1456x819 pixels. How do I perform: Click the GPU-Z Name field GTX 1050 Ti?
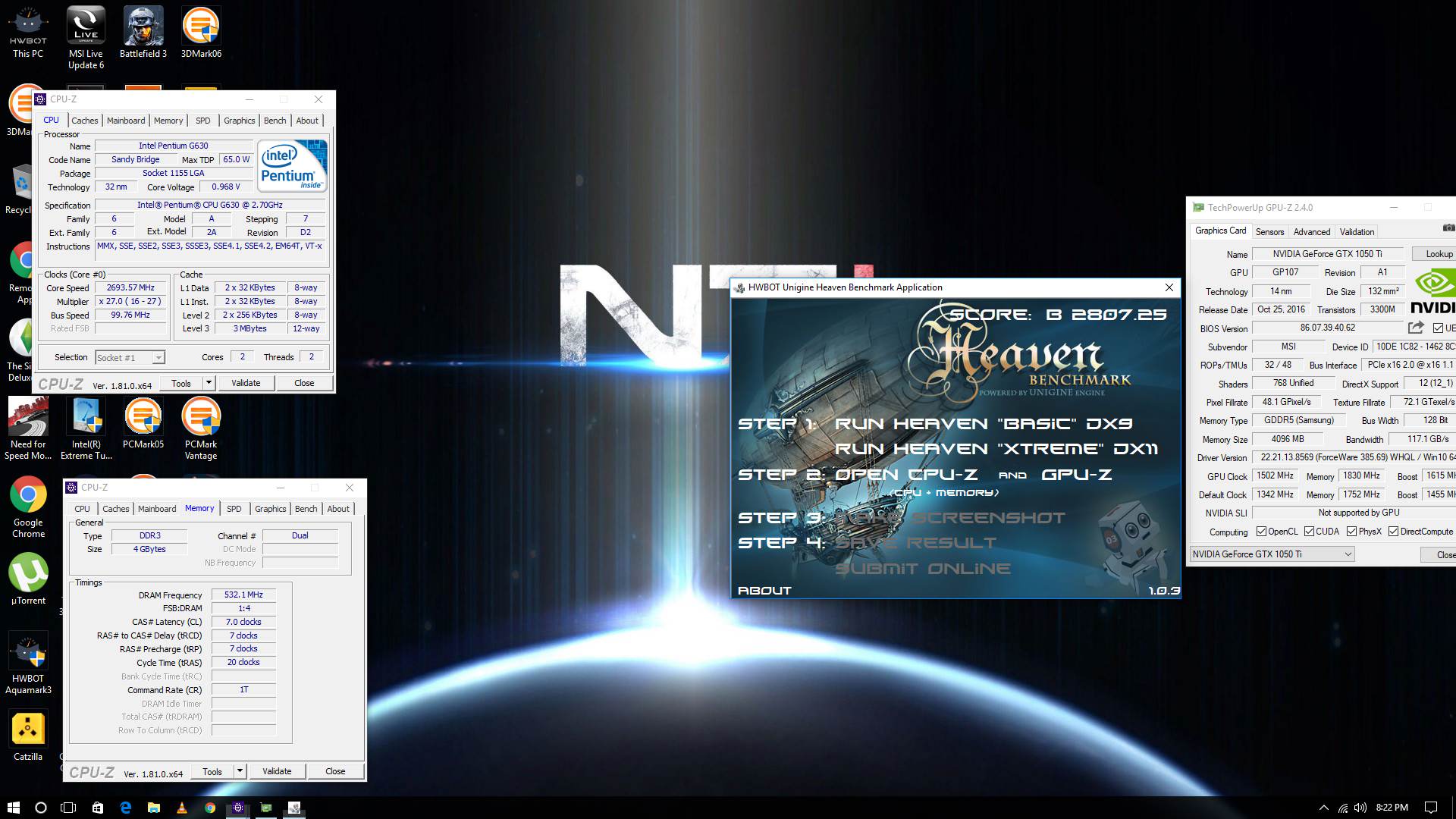tap(1327, 254)
